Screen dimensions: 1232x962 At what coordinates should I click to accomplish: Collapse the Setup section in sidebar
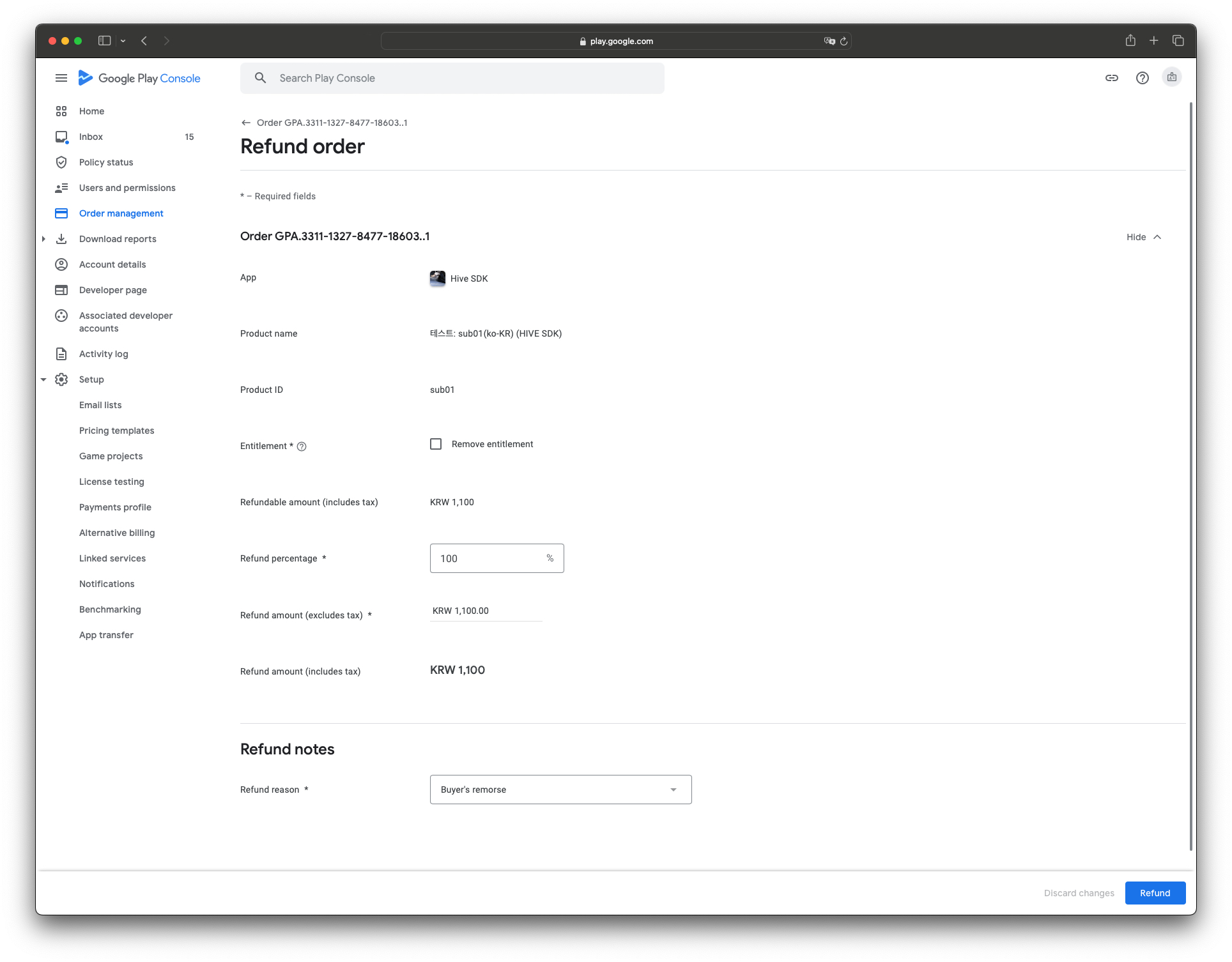coord(43,379)
